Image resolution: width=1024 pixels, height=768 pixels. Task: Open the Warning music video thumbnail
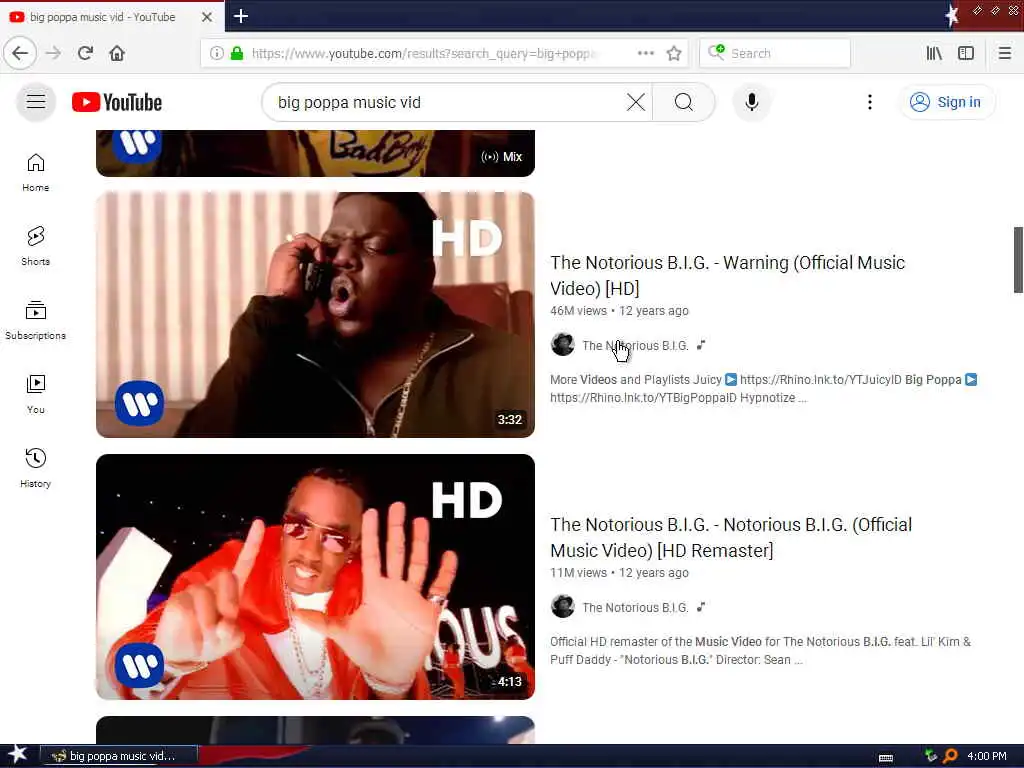[315, 315]
